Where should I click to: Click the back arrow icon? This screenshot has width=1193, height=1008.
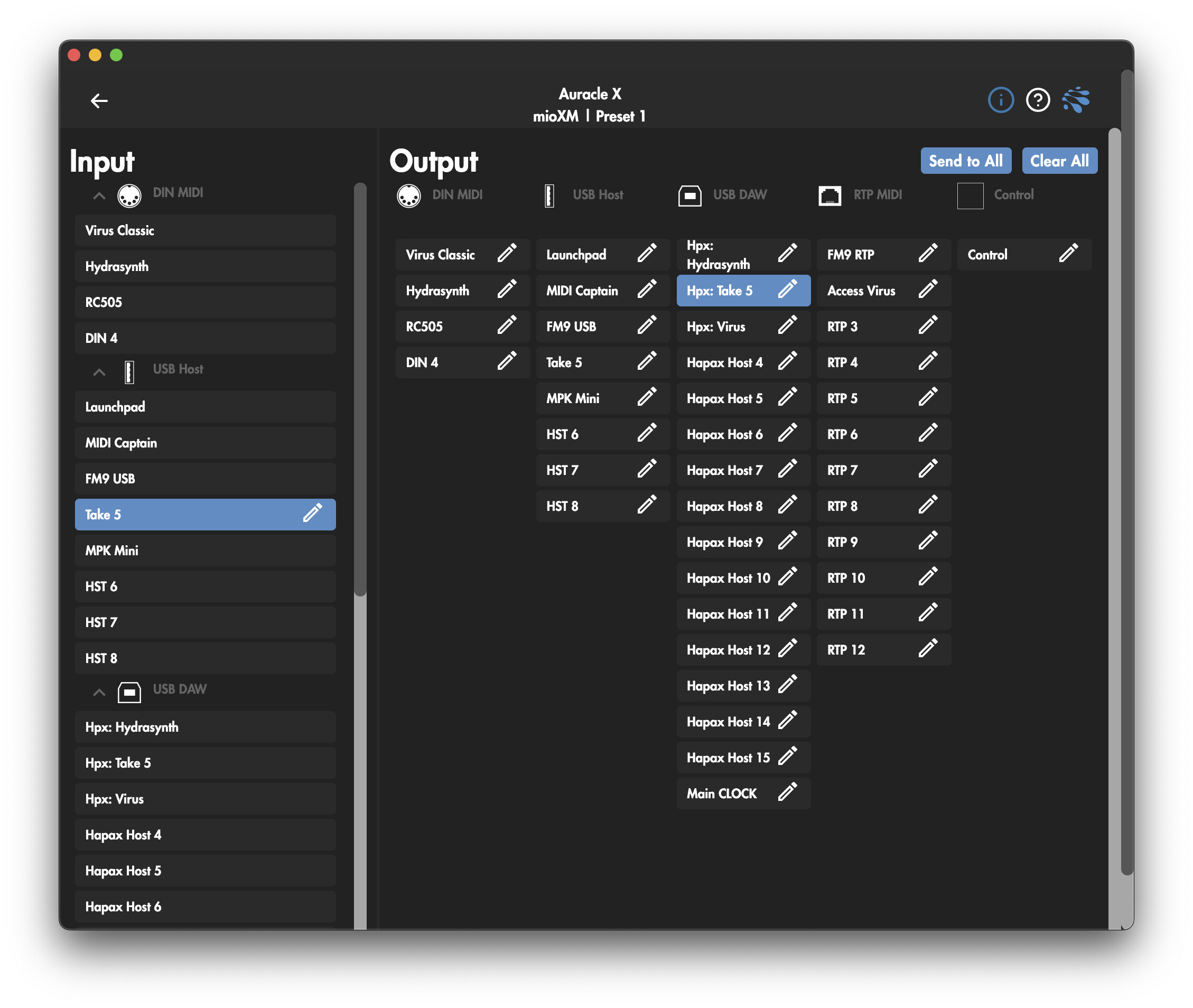coord(99,100)
